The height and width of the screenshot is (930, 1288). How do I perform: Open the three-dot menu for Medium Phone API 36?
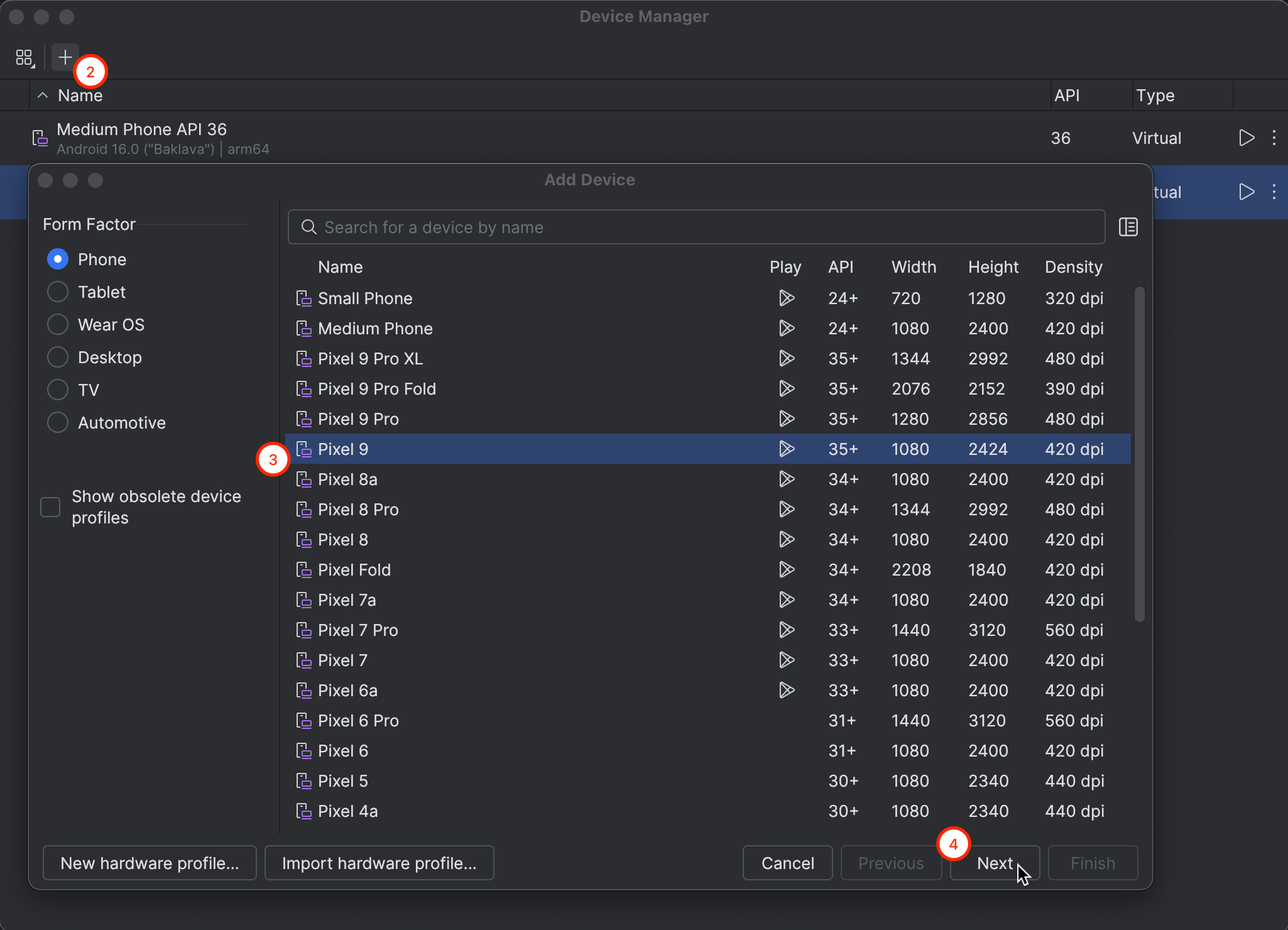[1274, 138]
